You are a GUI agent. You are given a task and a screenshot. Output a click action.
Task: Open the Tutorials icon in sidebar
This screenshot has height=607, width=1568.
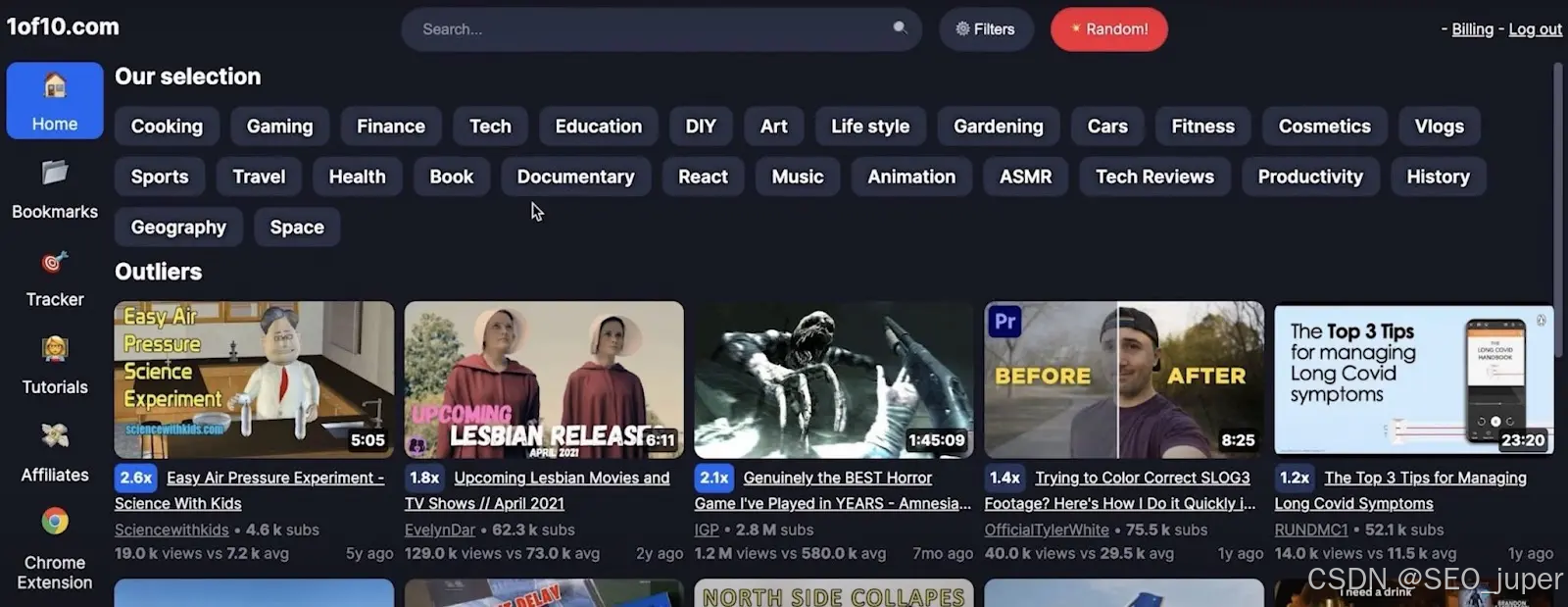[55, 349]
